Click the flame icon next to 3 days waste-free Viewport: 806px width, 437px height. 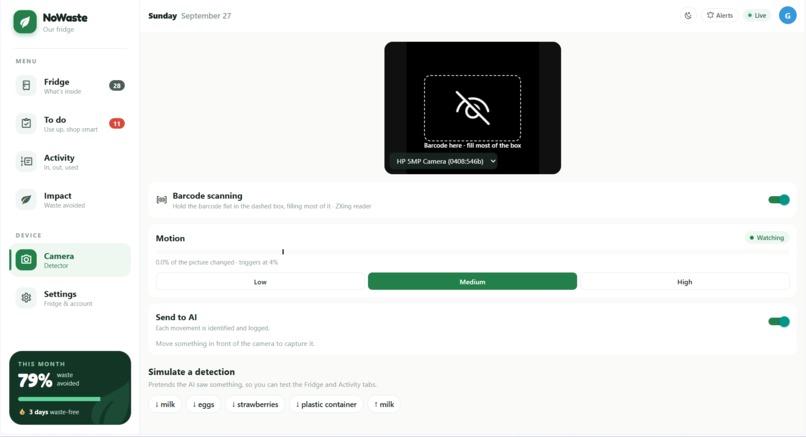click(22, 412)
